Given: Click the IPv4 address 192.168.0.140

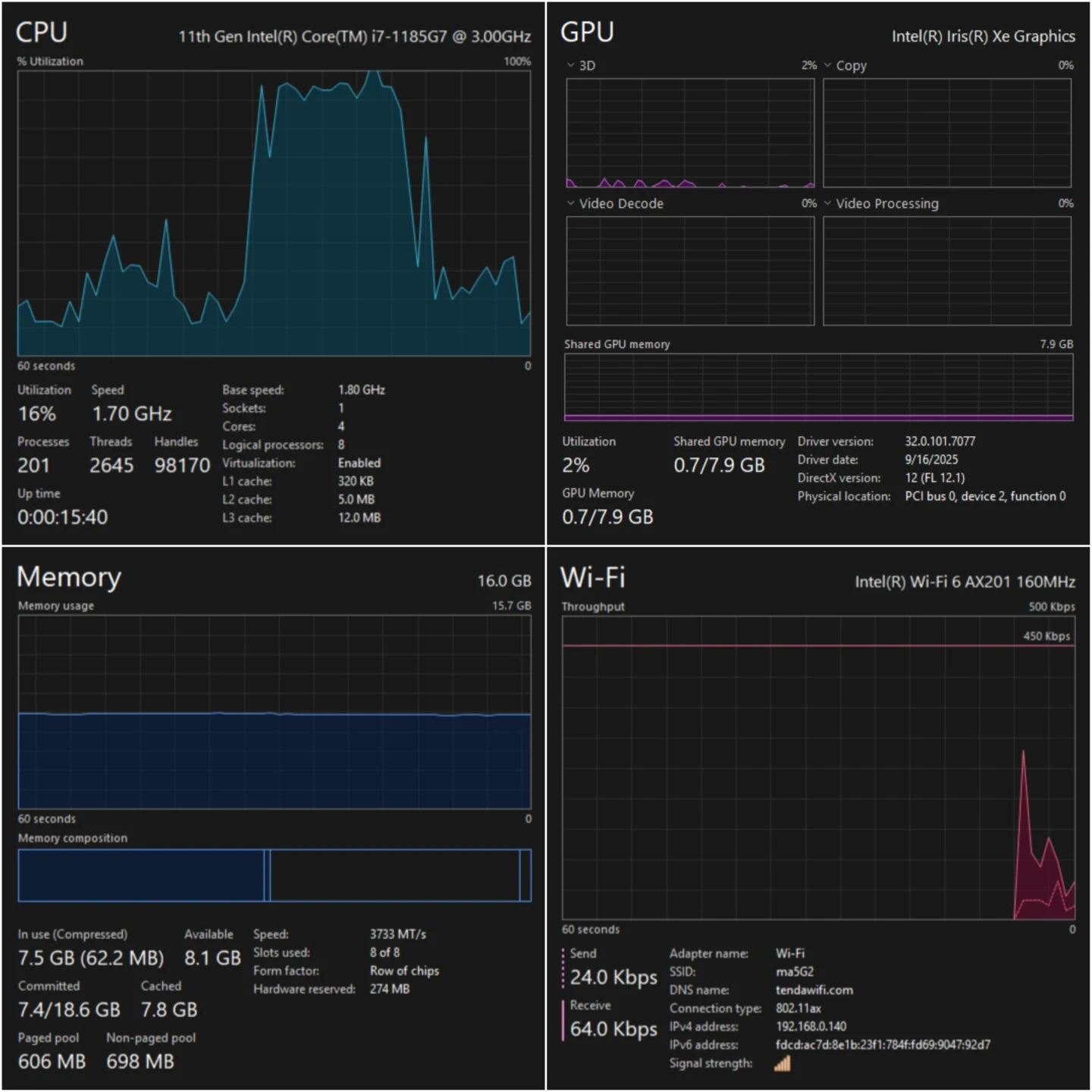Looking at the screenshot, I should coord(811,1027).
